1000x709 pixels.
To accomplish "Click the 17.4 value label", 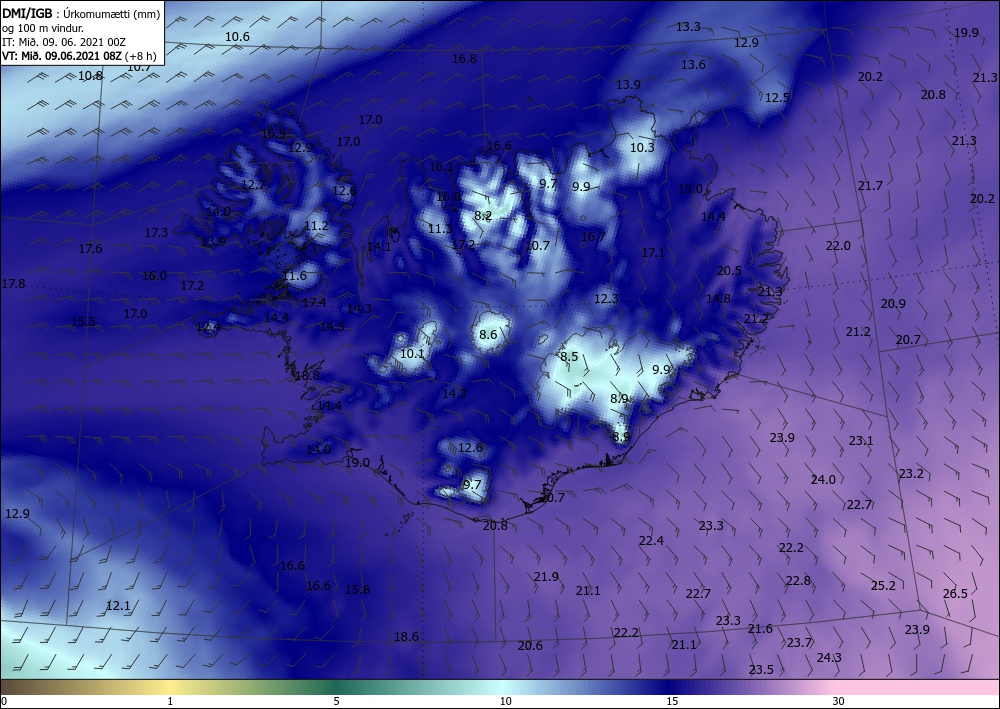I will [x=314, y=302].
